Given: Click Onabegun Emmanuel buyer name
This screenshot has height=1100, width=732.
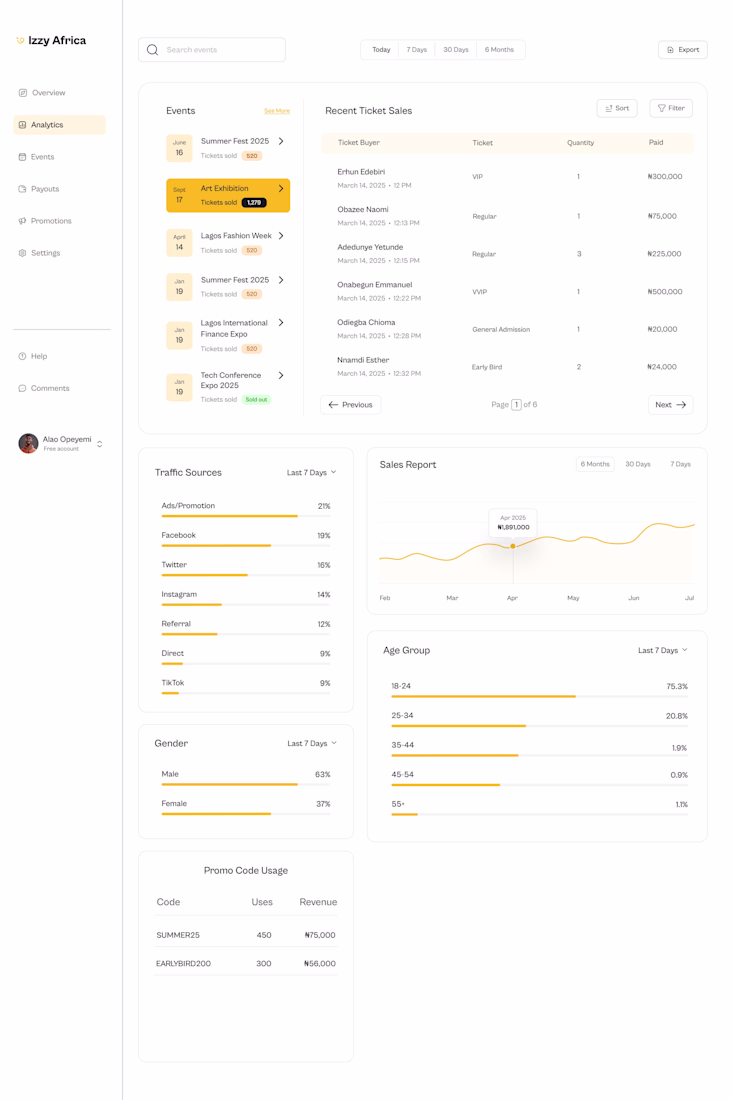Looking at the screenshot, I should pos(375,285).
